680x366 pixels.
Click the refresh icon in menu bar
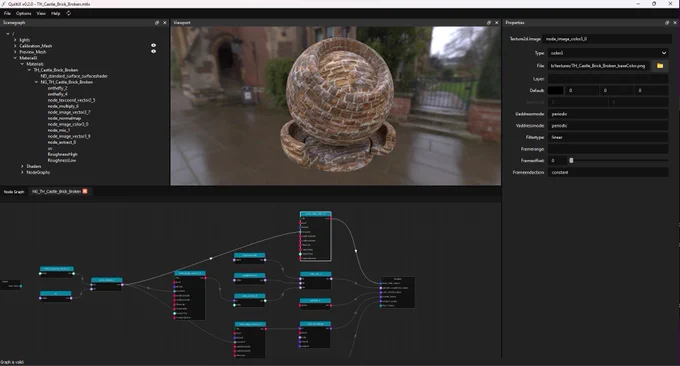(69, 13)
